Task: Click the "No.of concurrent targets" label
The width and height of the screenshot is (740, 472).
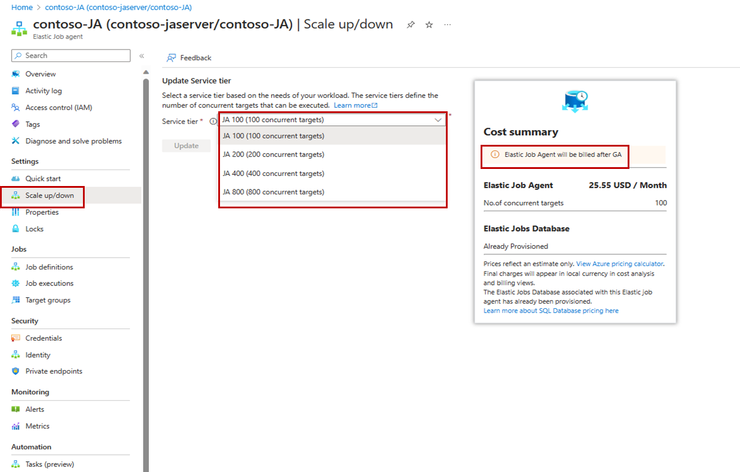Action: tap(523, 203)
